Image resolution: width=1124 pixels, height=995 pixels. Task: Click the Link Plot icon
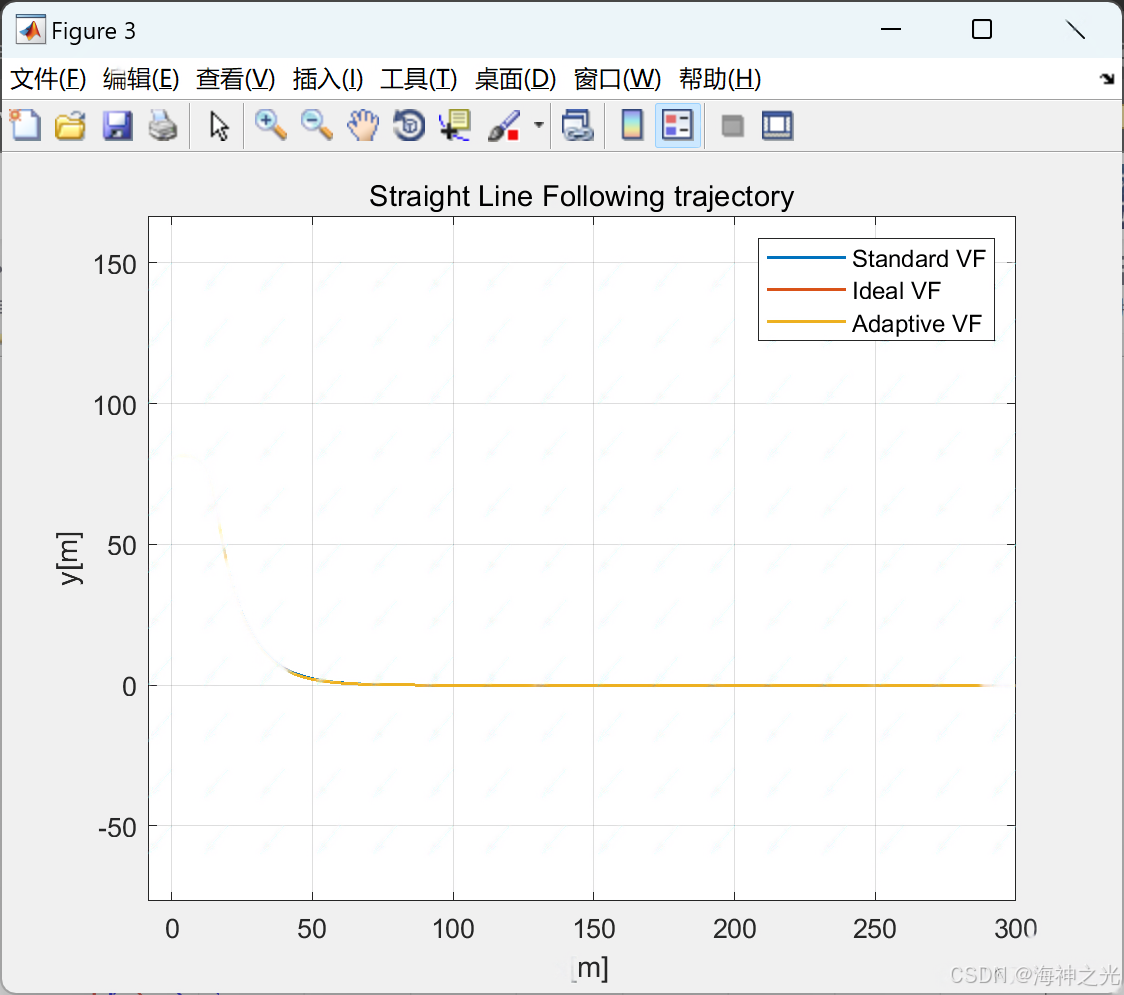[578, 125]
